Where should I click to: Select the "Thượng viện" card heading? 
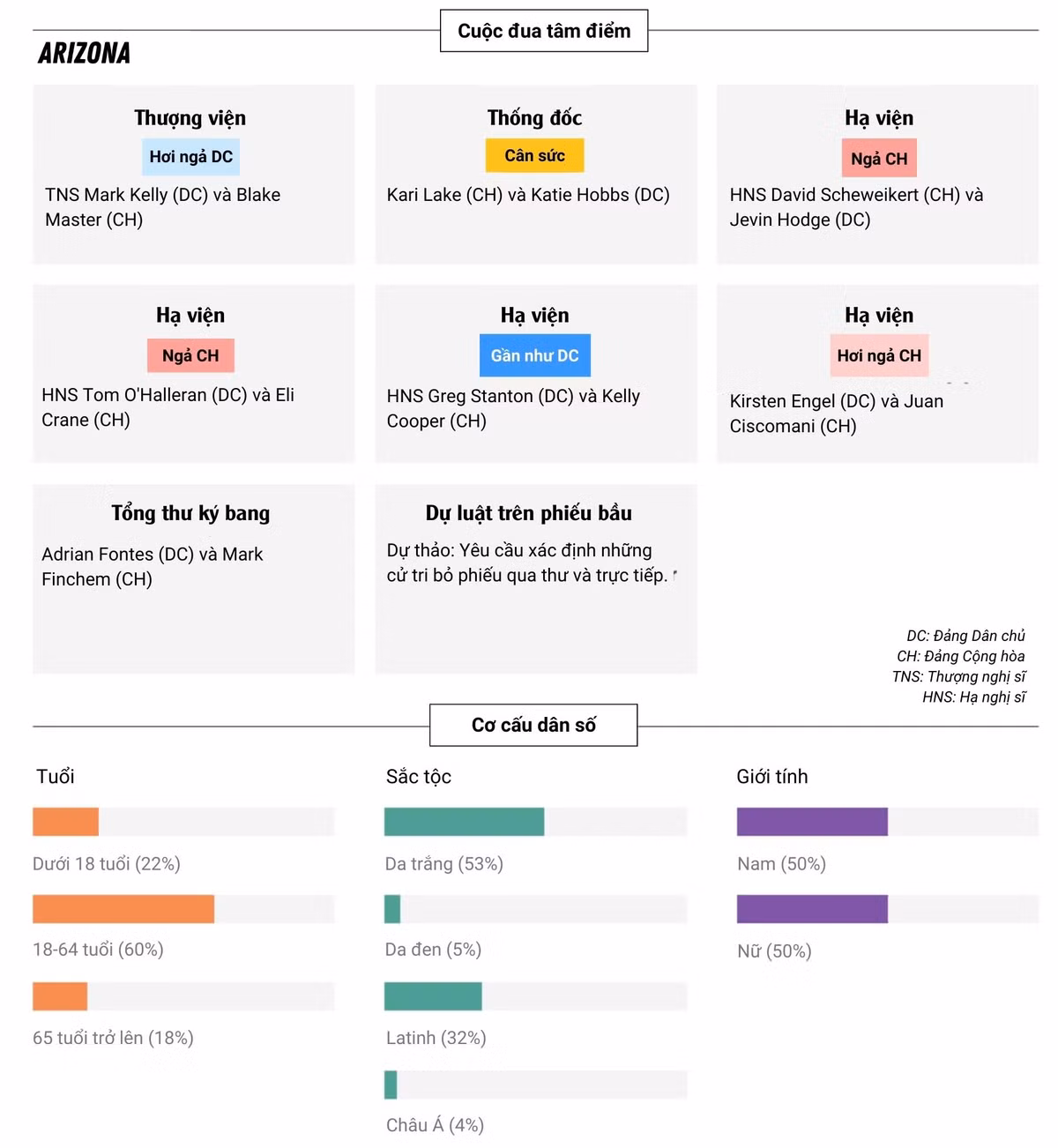(x=190, y=118)
